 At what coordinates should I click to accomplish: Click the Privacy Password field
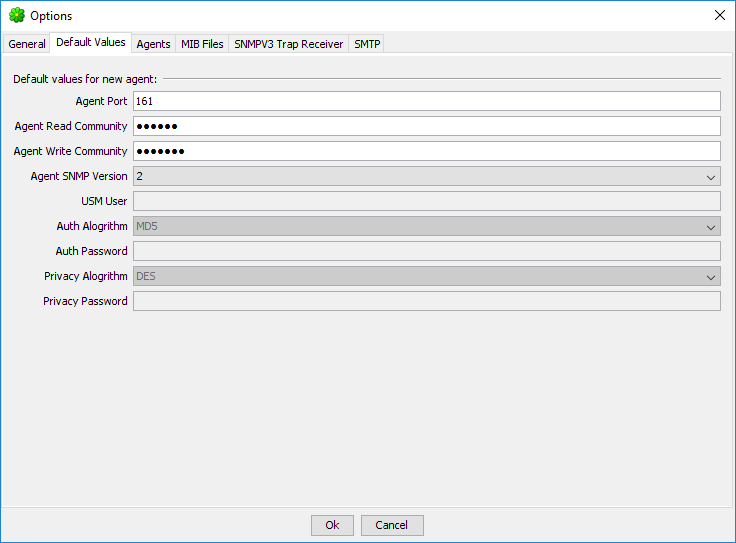tap(426, 301)
